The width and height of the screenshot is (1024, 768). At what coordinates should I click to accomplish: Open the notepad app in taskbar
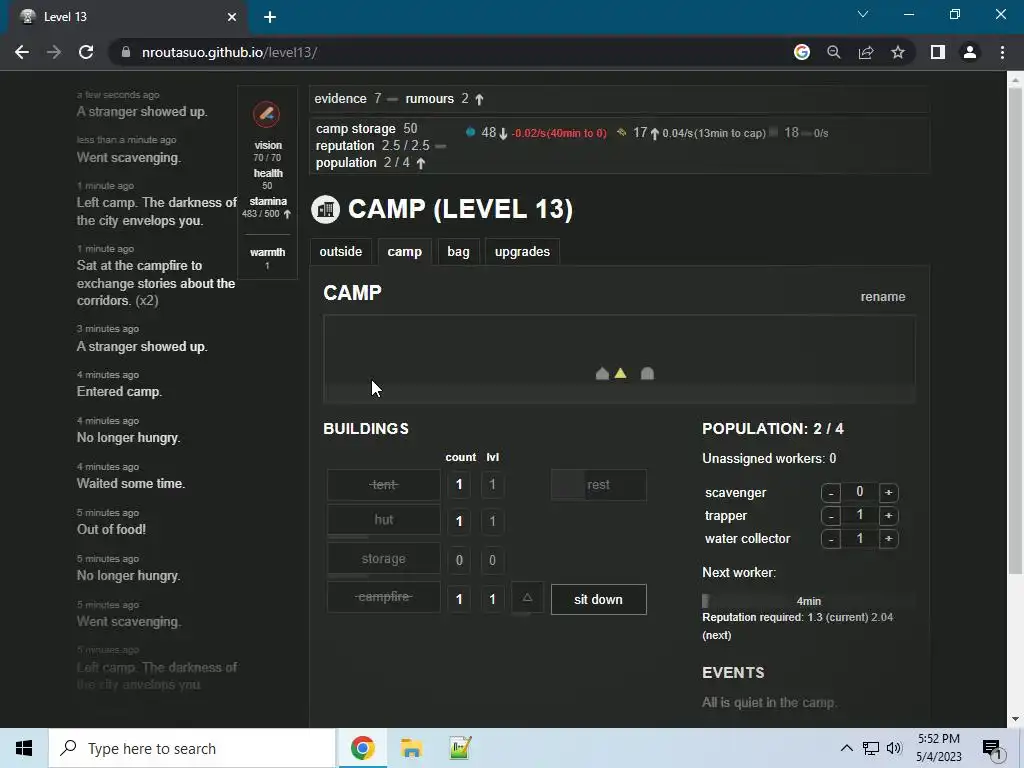(460, 748)
